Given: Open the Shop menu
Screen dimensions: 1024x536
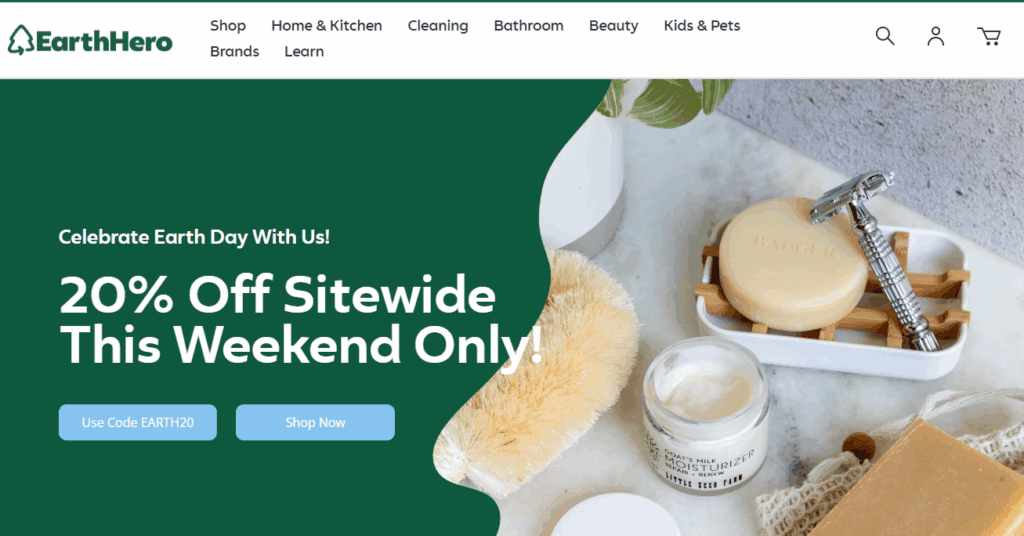Looking at the screenshot, I should 228,25.
